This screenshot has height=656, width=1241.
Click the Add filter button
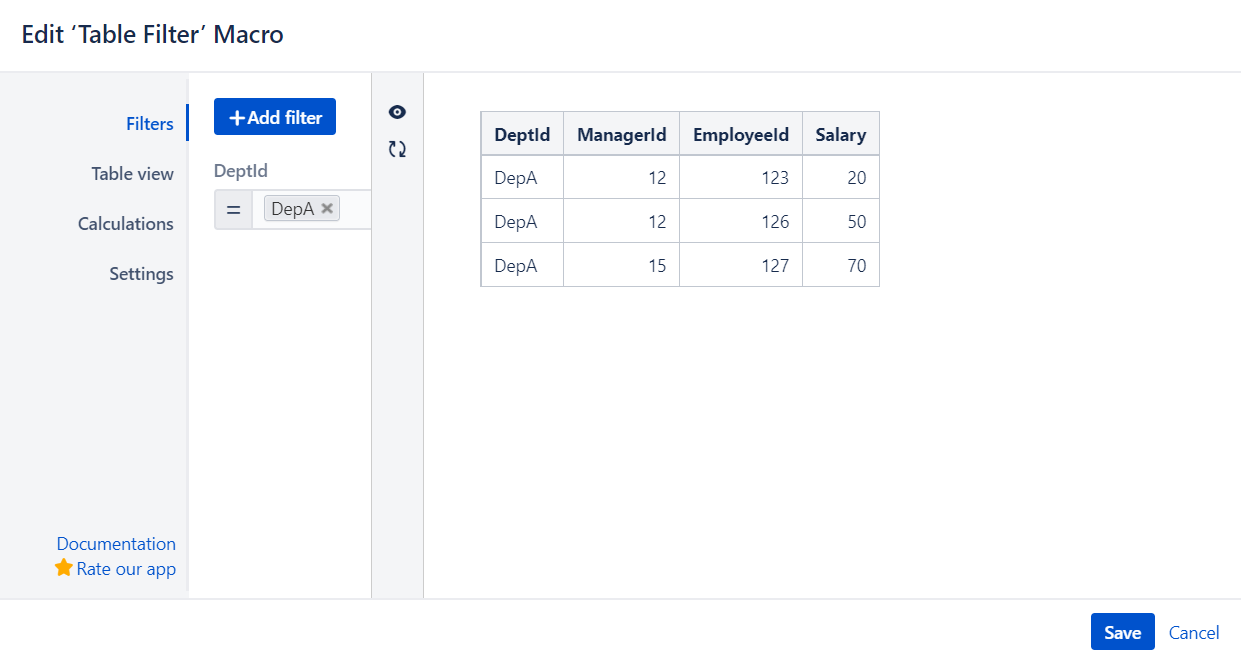tap(274, 116)
